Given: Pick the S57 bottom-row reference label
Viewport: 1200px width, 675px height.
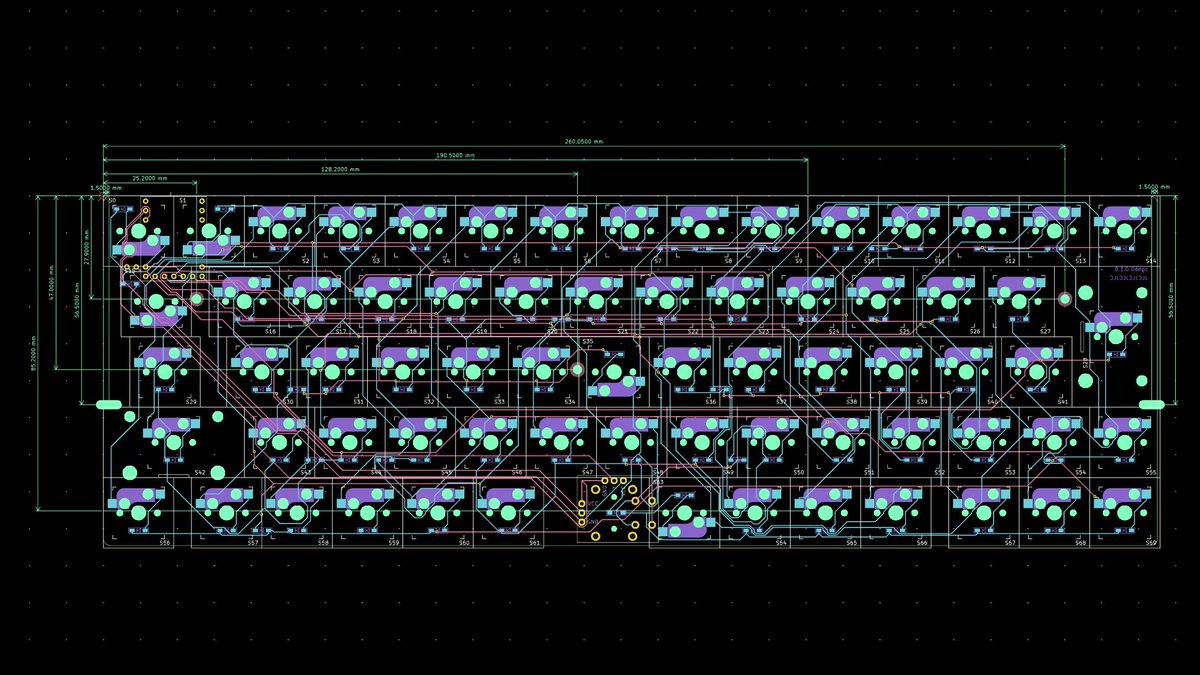Looking at the screenshot, I should [253, 542].
